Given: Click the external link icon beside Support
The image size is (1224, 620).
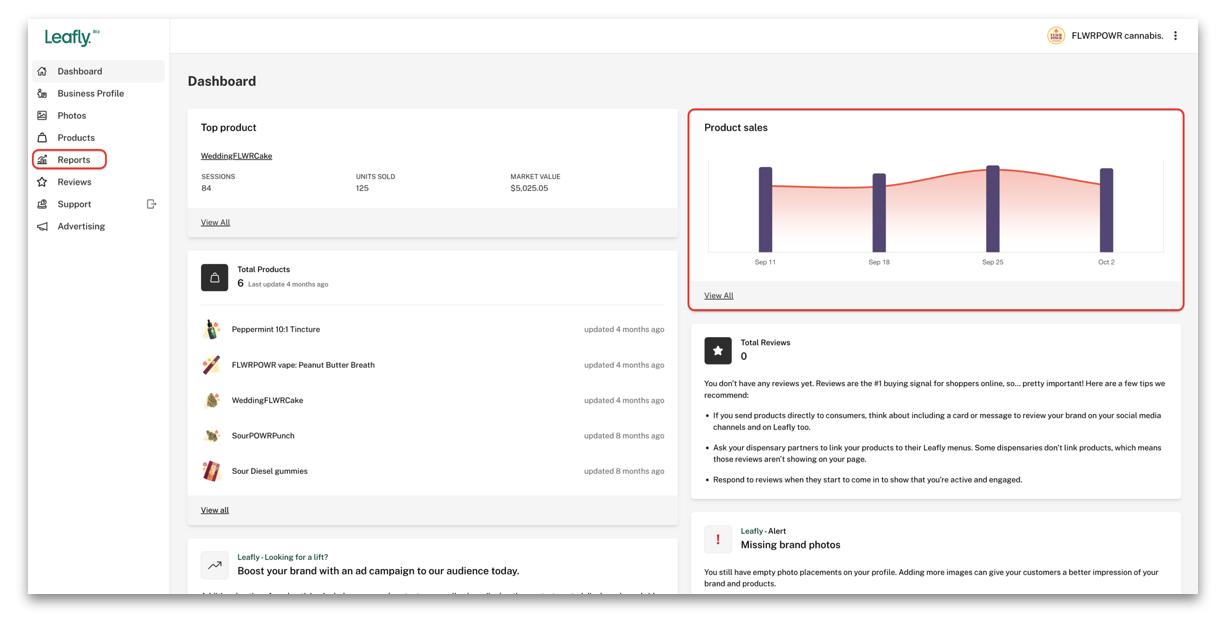Looking at the screenshot, I should (151, 204).
